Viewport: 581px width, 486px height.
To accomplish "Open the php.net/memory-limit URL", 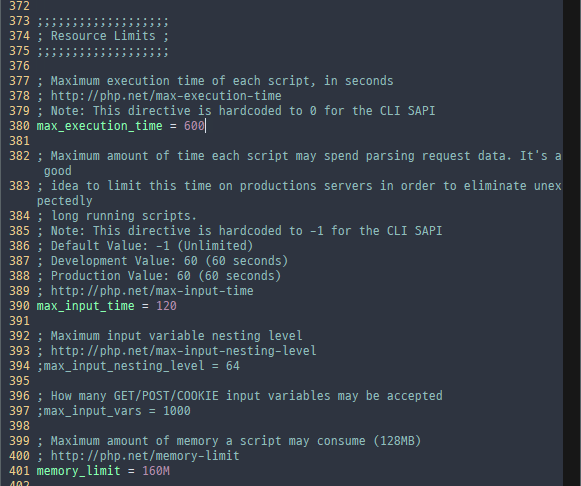I will point(145,456).
